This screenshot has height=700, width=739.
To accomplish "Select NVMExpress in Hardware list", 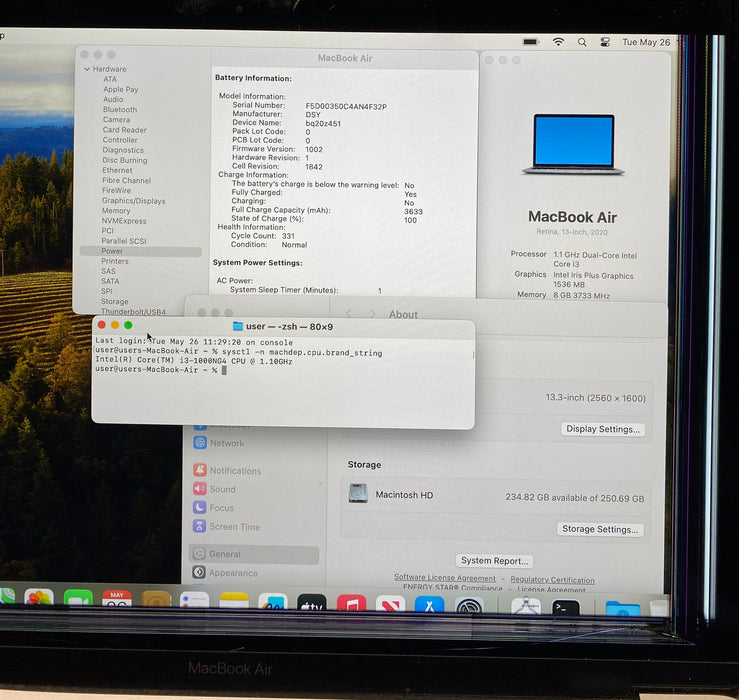I will pos(124,221).
